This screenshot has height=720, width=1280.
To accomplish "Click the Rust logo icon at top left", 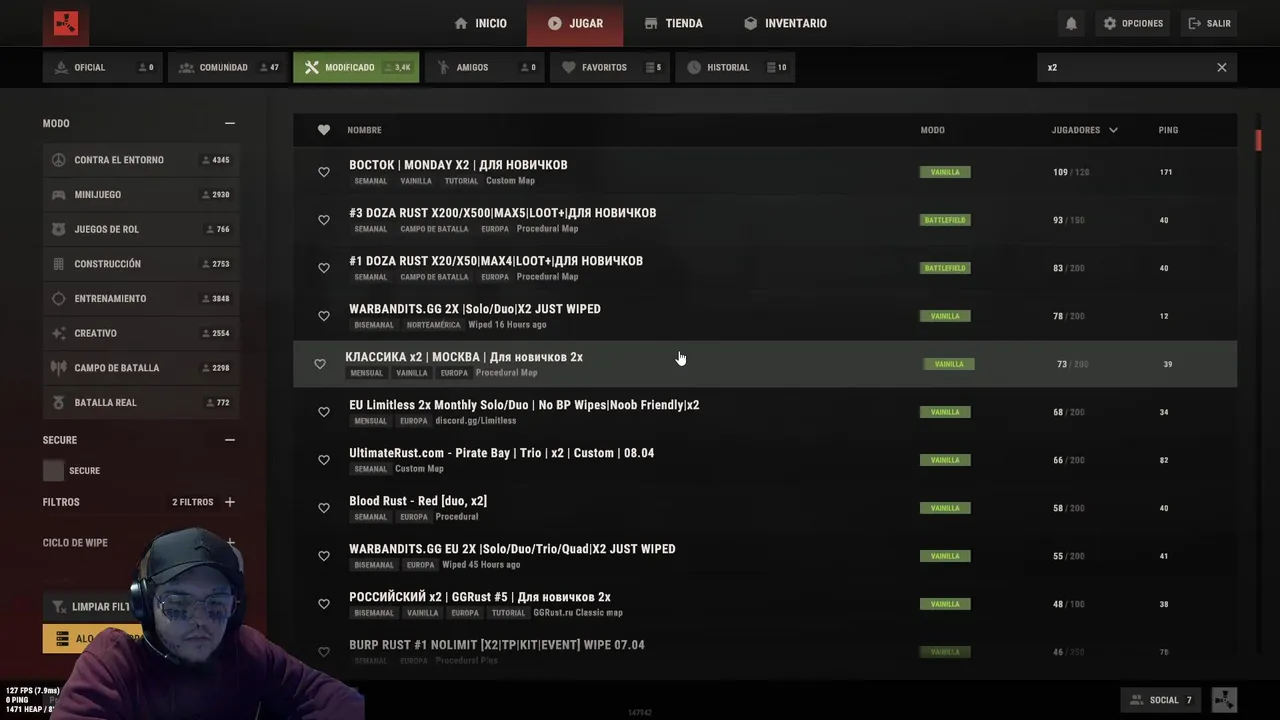I will [66, 23].
